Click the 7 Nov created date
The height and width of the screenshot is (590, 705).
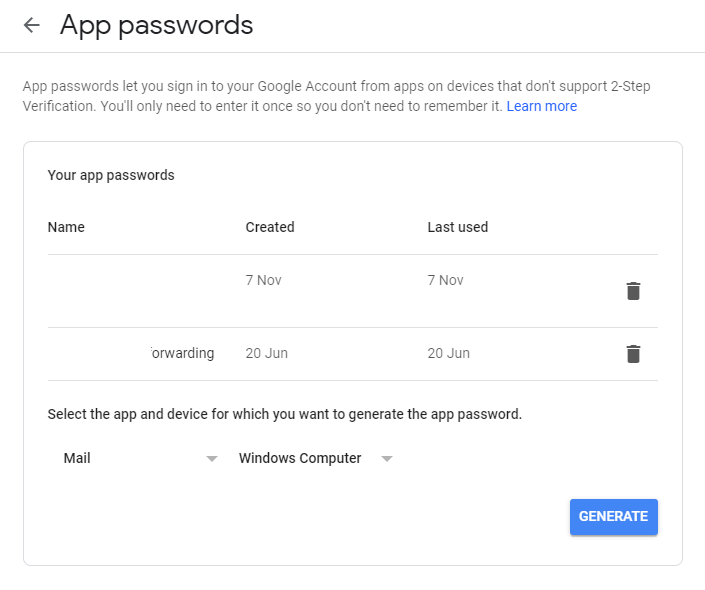pos(263,280)
